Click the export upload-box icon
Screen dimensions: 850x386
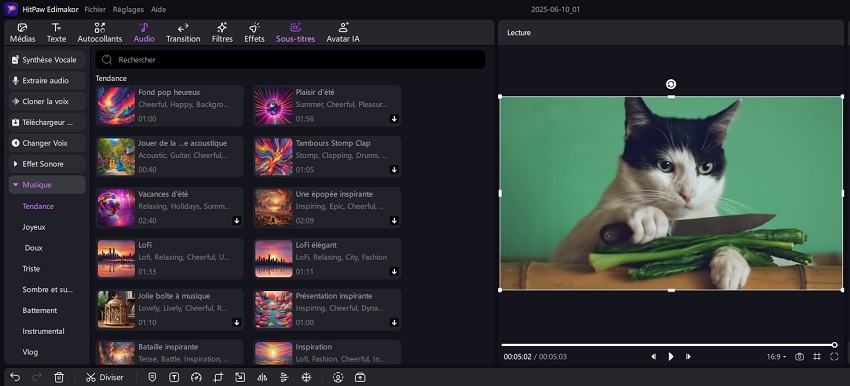click(x=360, y=377)
